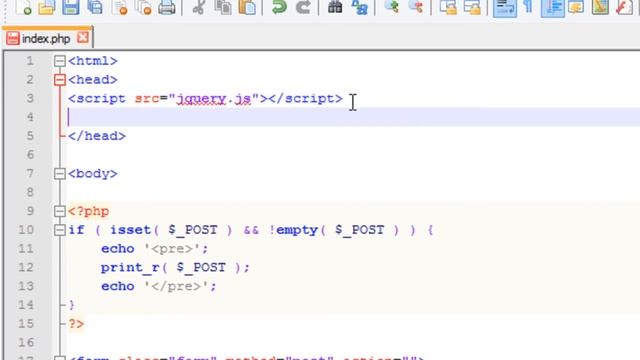Click the Cut scissors icon
Viewport: 640px width, 360px height.
pyautogui.click(x=198, y=7)
